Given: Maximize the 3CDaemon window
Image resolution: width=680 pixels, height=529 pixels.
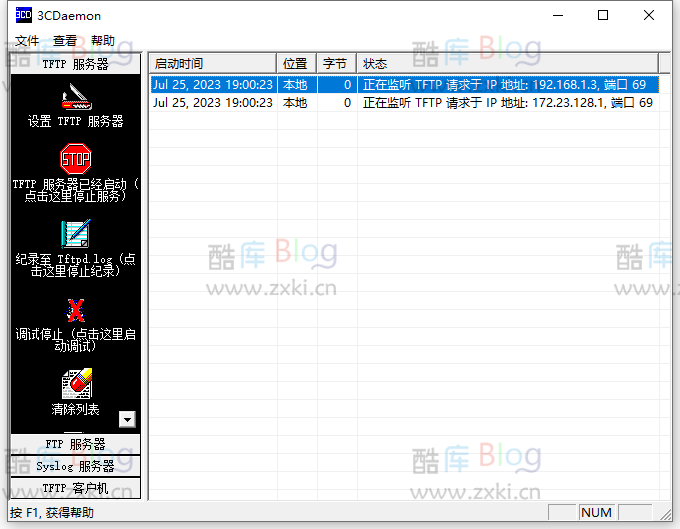Looking at the screenshot, I should 603,16.
